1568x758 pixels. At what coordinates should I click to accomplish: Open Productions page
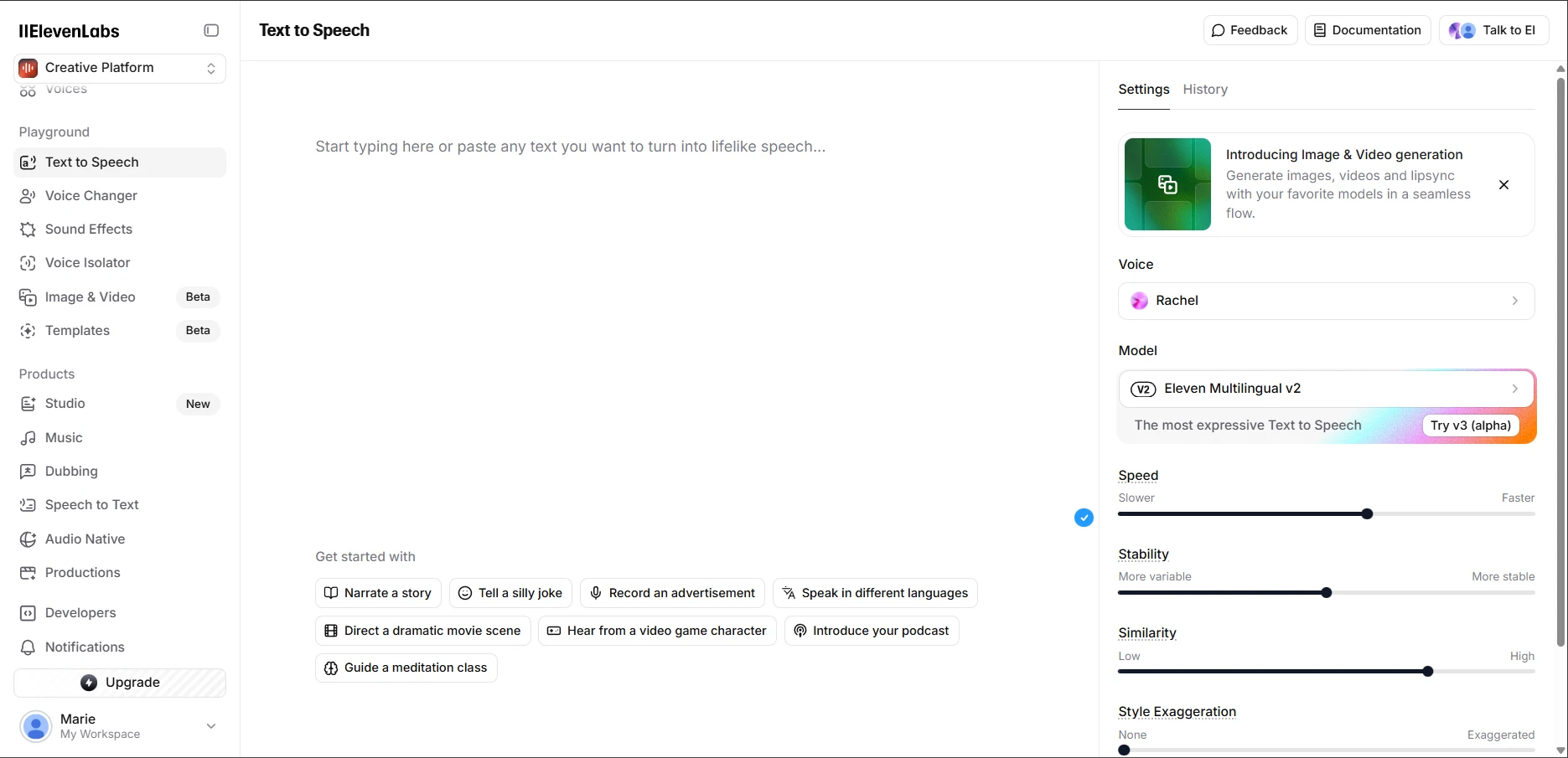click(x=120, y=573)
